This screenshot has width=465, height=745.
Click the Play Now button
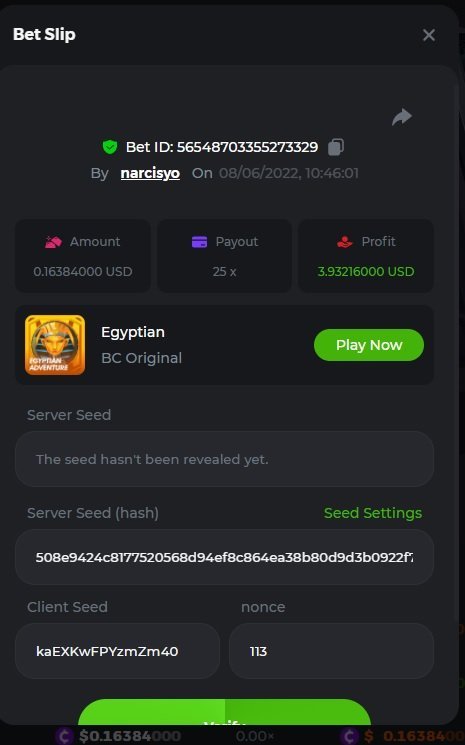coord(369,345)
